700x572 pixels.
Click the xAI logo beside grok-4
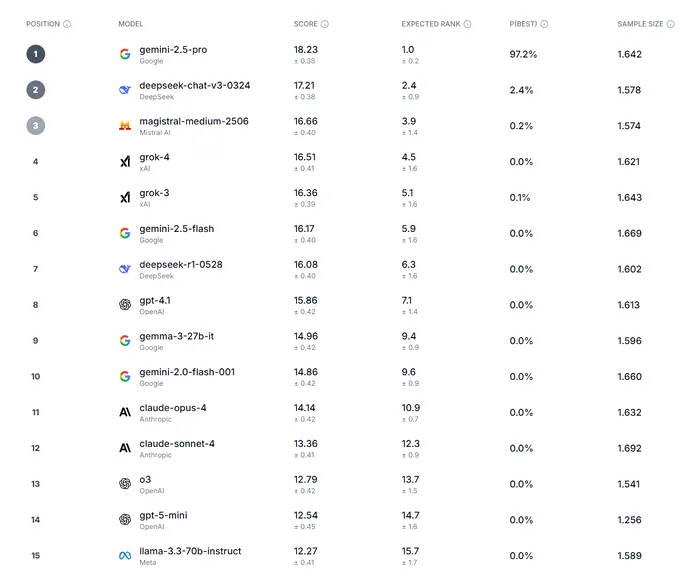(125, 162)
